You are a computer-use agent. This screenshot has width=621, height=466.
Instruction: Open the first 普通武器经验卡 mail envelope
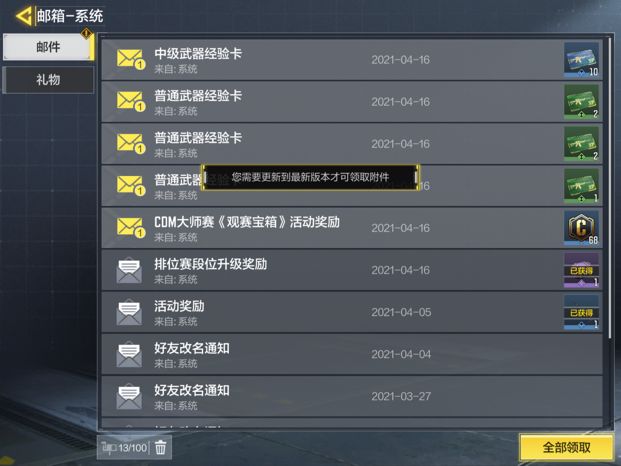pyautogui.click(x=131, y=101)
